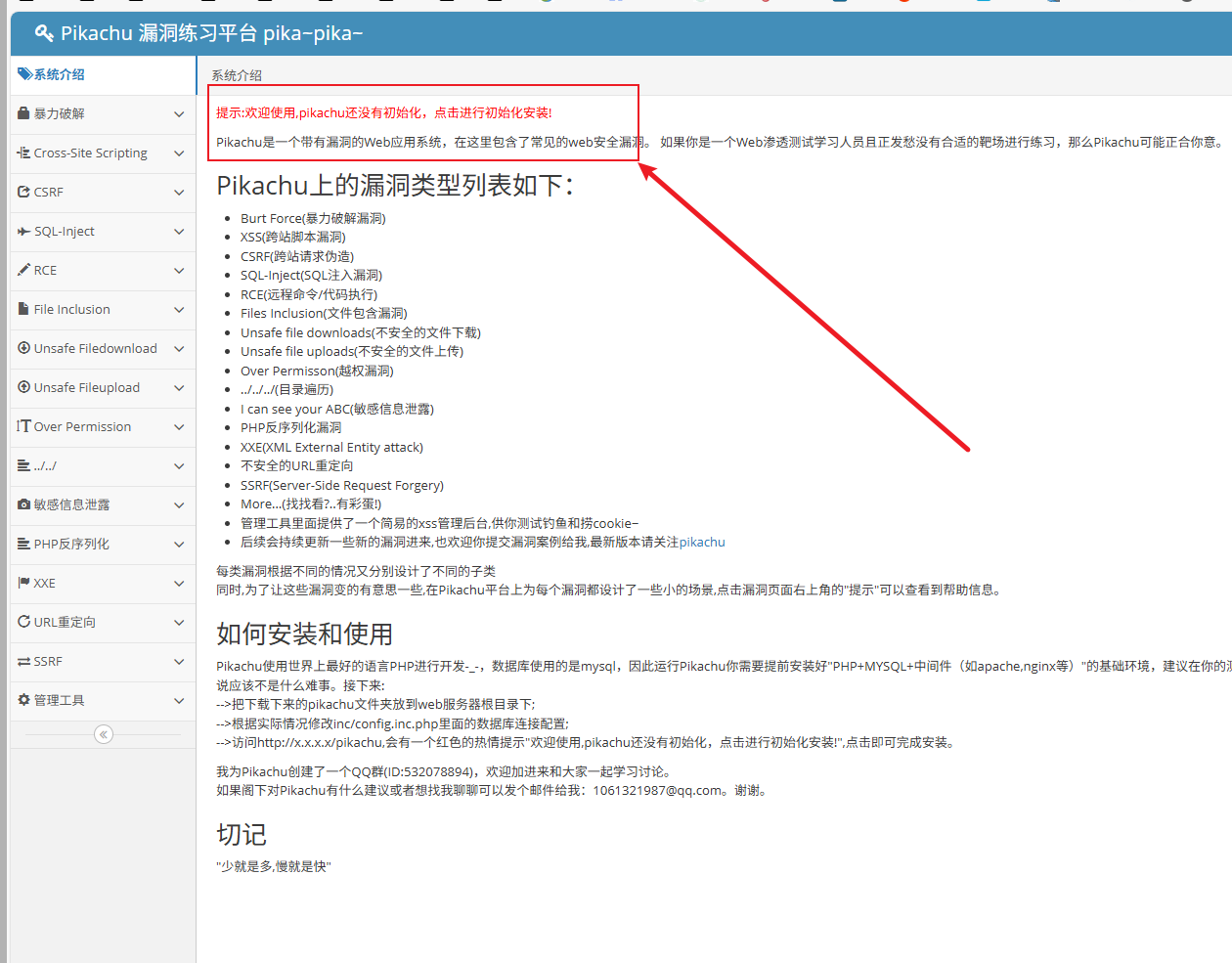Click the 不安全的URL重定向 list item
This screenshot has width=1232, height=963.
coord(297,465)
